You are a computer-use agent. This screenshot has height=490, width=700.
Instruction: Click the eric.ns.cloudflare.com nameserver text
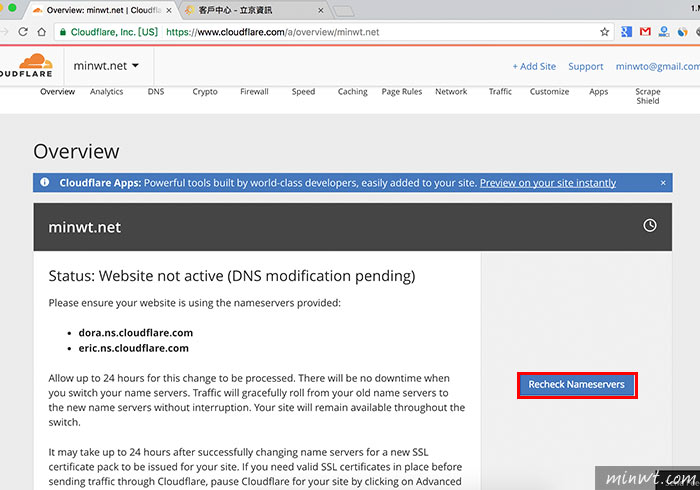coord(133,348)
